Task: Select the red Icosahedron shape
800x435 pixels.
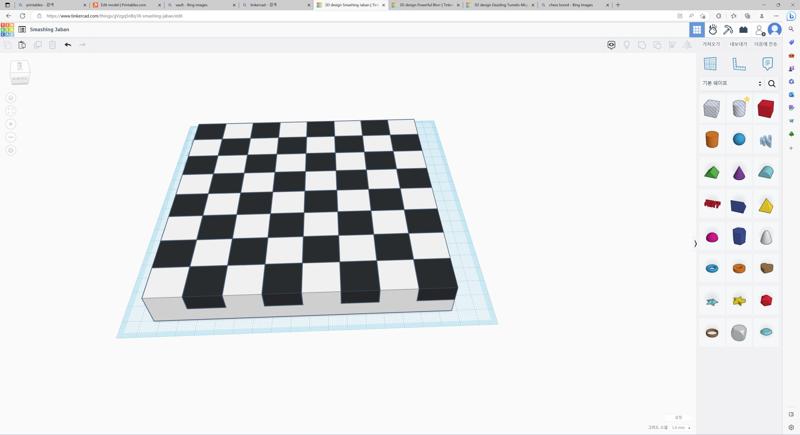Action: (766, 300)
